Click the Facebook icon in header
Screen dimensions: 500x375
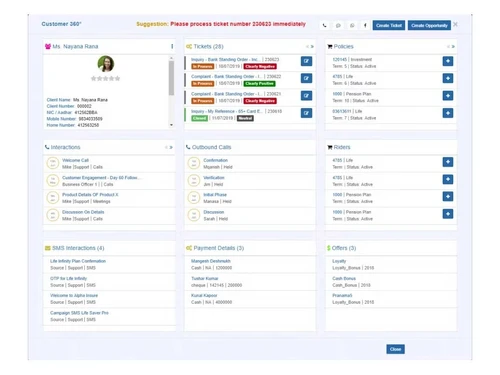pos(365,25)
